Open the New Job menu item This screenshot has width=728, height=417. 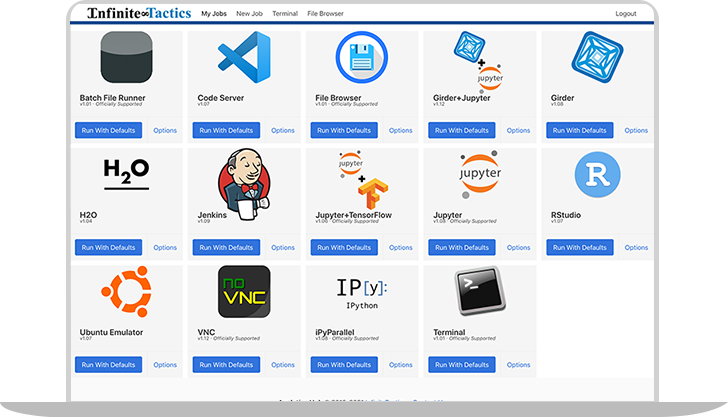(249, 13)
